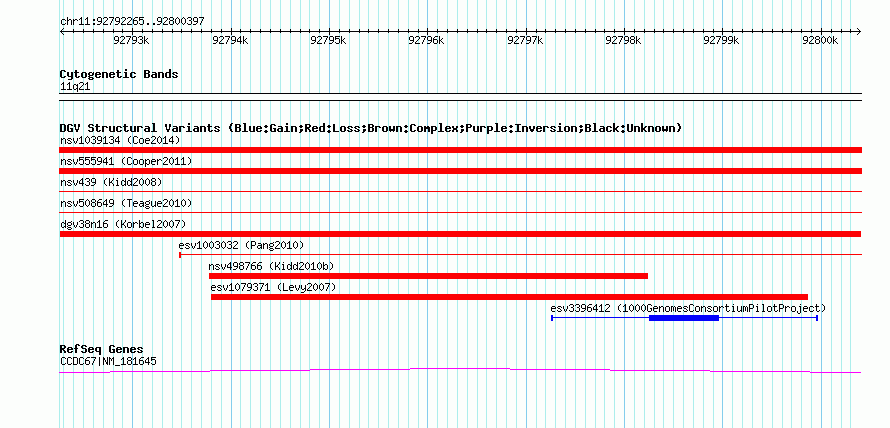Click the 92799k ruler position
The height and width of the screenshot is (428, 890).
pos(721,40)
